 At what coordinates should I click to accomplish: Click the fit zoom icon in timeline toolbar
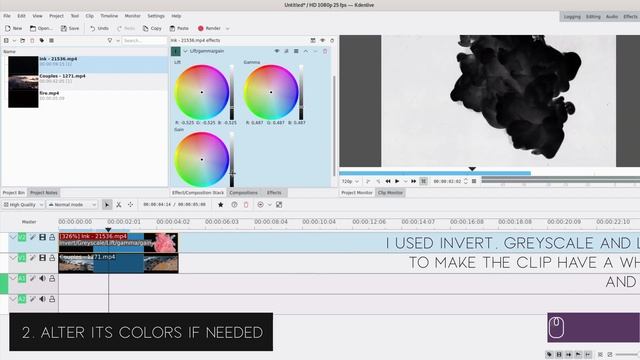(x=279, y=204)
